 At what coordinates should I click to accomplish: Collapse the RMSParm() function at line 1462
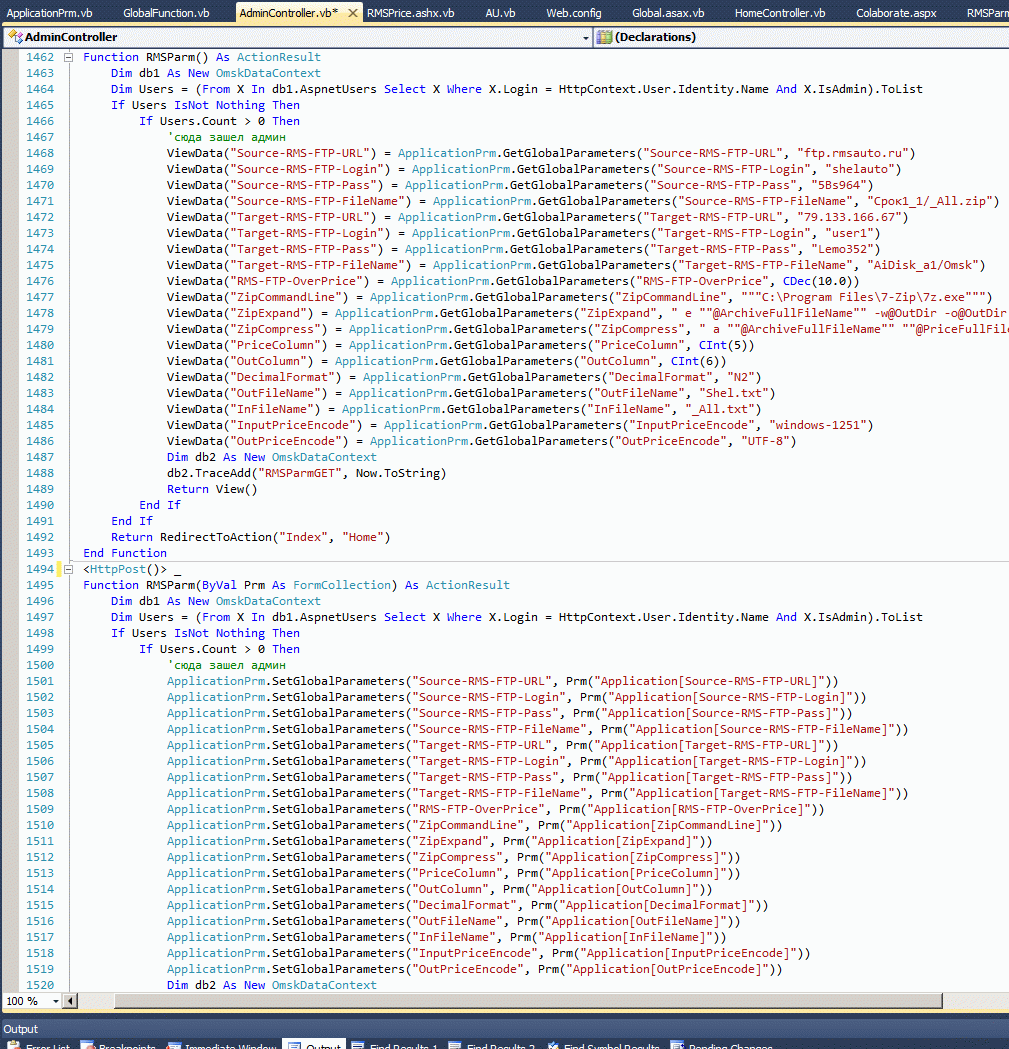68,58
